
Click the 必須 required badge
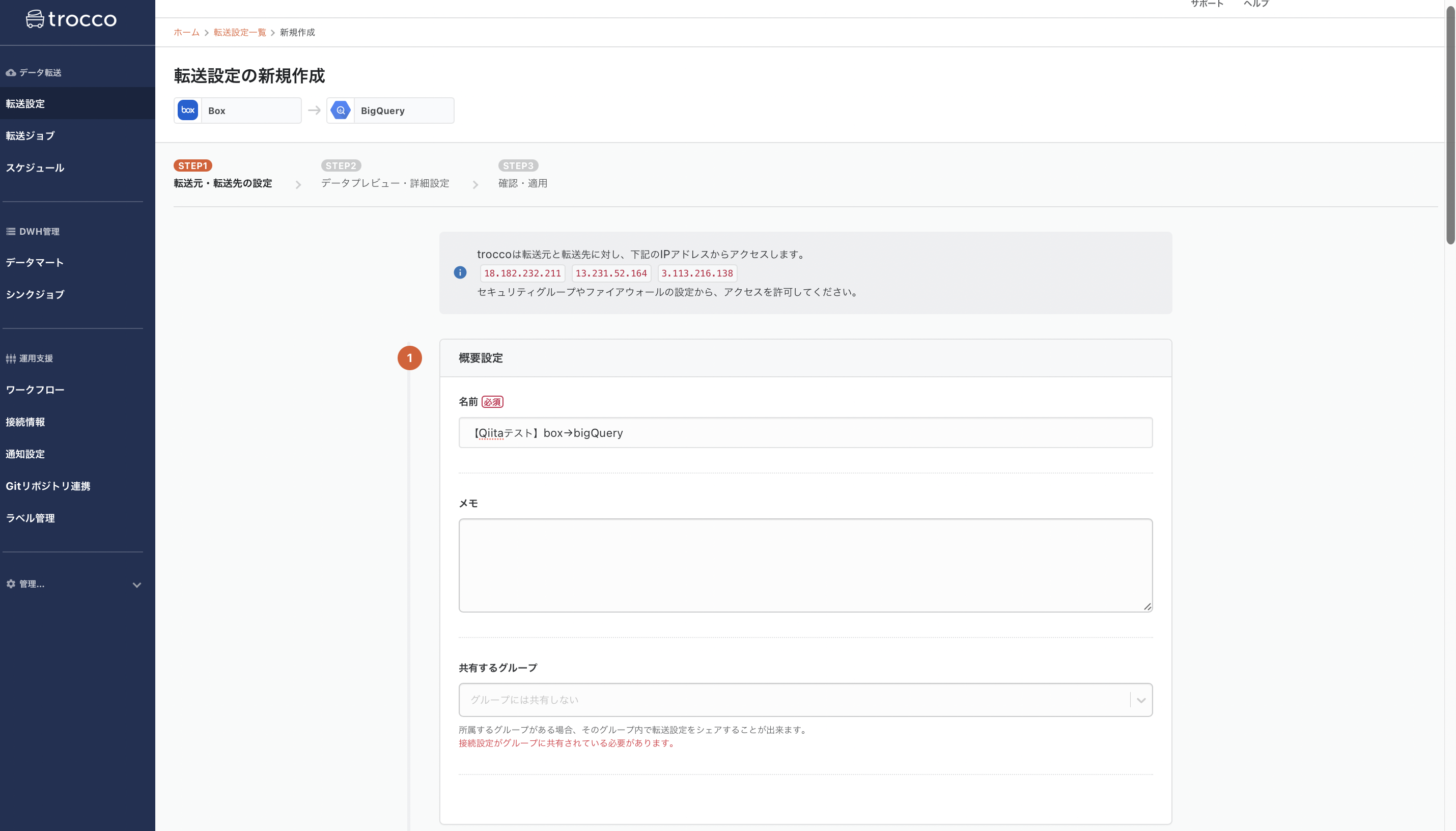[492, 402]
